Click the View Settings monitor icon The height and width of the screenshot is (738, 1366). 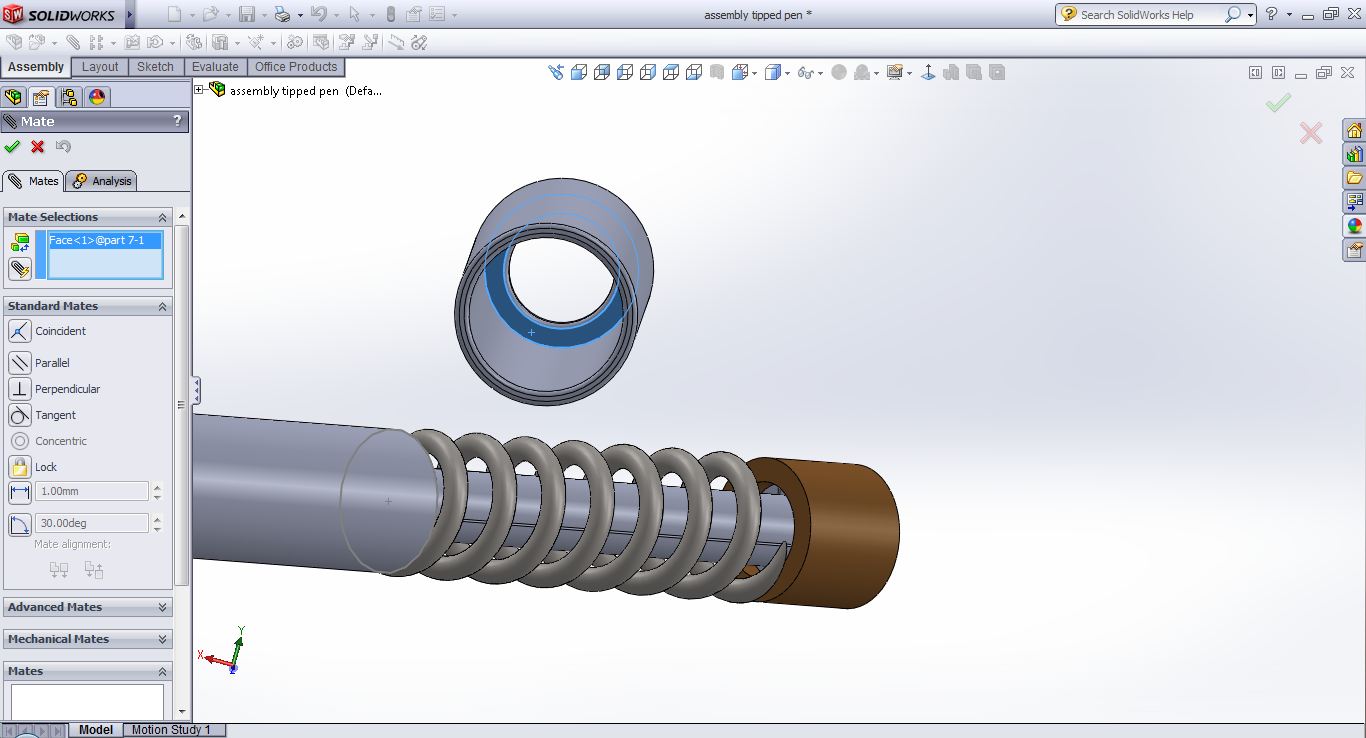click(897, 72)
